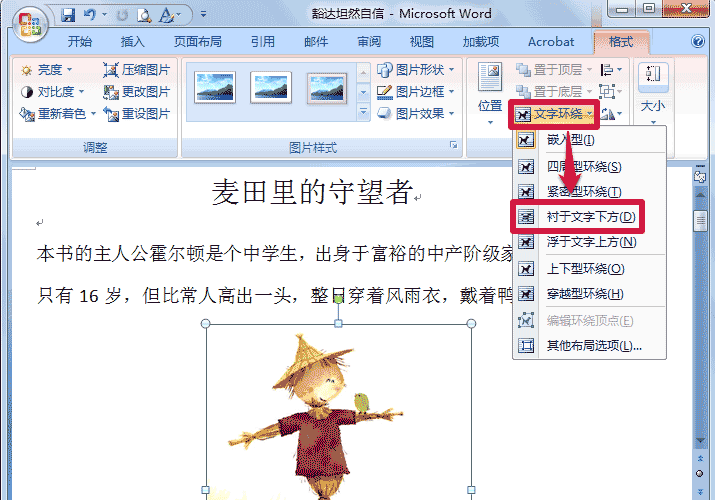715x500 pixels.
Task: Select the 邮件 tab
Action: (316, 42)
